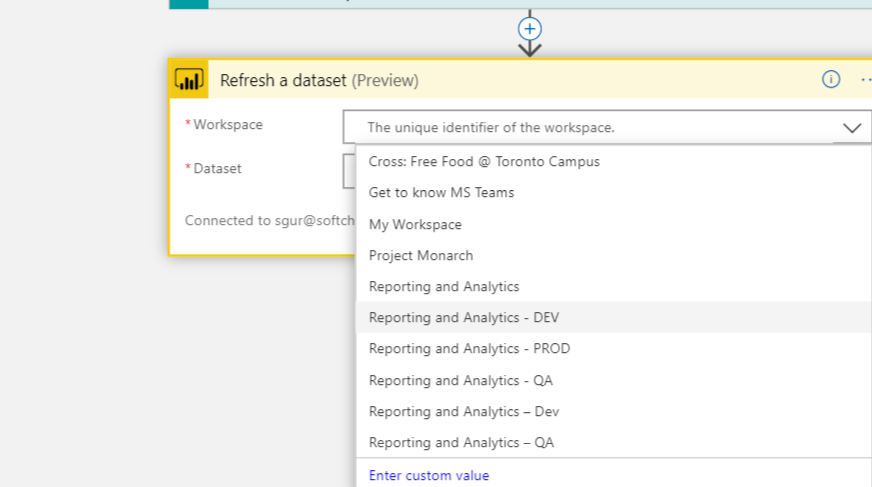Collapse the Workspace dropdown using its chevron

point(851,128)
